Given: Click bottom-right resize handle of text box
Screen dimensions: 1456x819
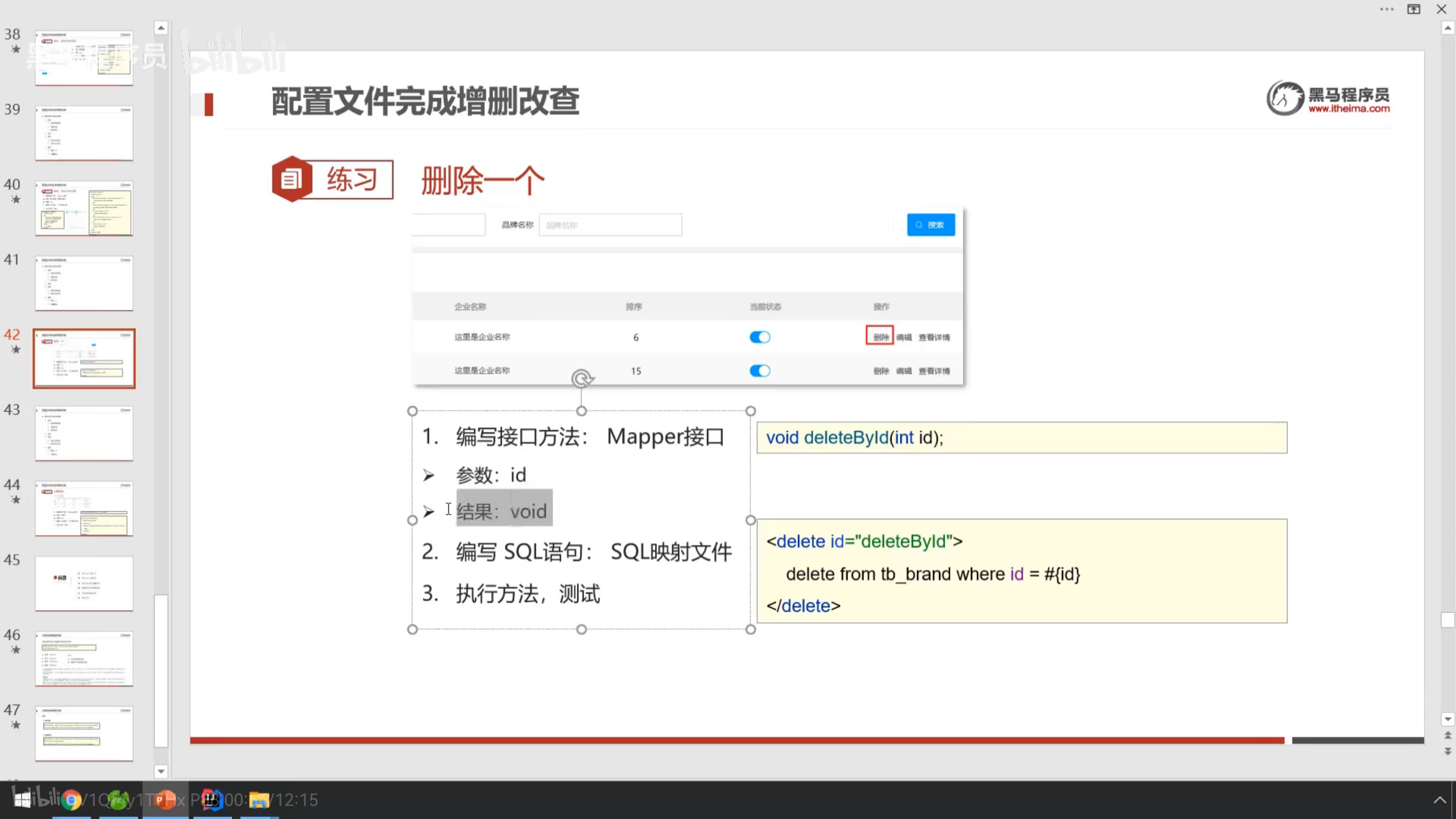Looking at the screenshot, I should pyautogui.click(x=750, y=629).
